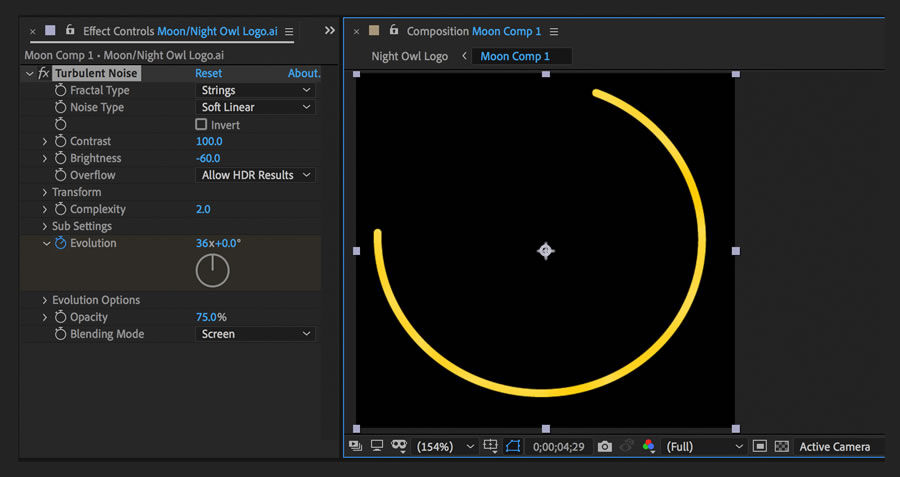900x477 pixels.
Task: Toggle the Overflow stopwatch
Action: click(x=60, y=175)
